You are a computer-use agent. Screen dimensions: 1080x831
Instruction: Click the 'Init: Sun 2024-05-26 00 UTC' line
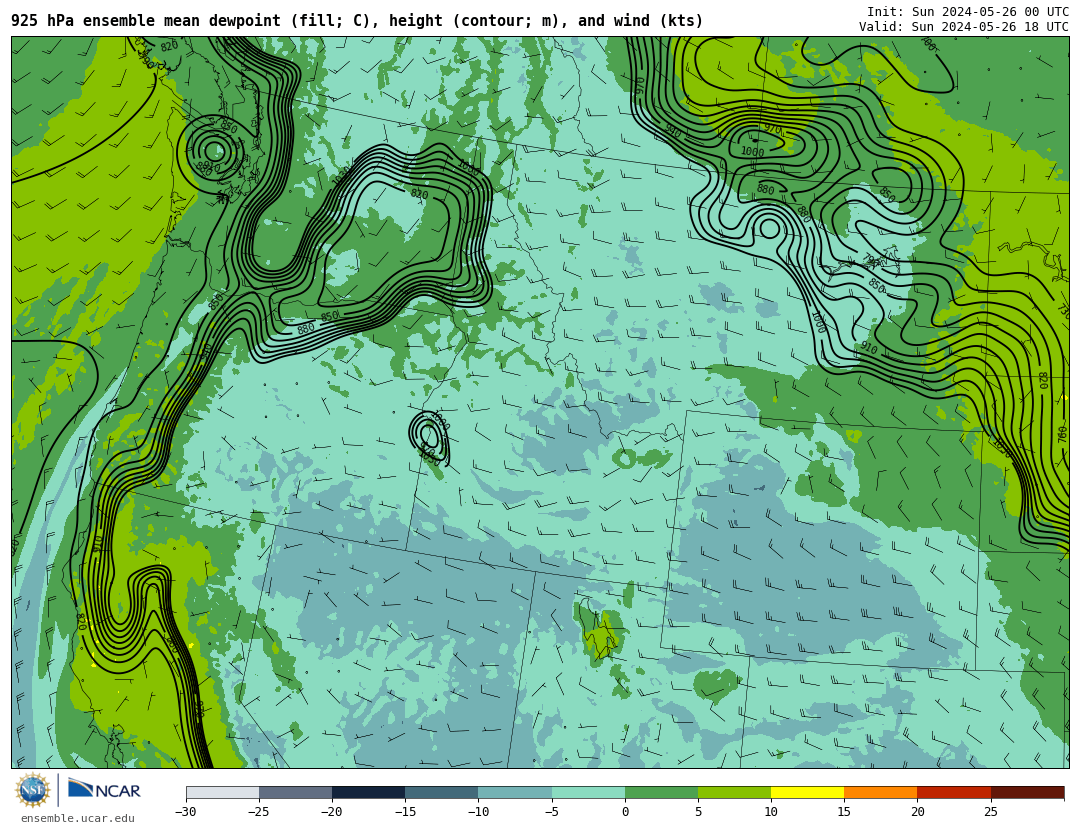[967, 11]
